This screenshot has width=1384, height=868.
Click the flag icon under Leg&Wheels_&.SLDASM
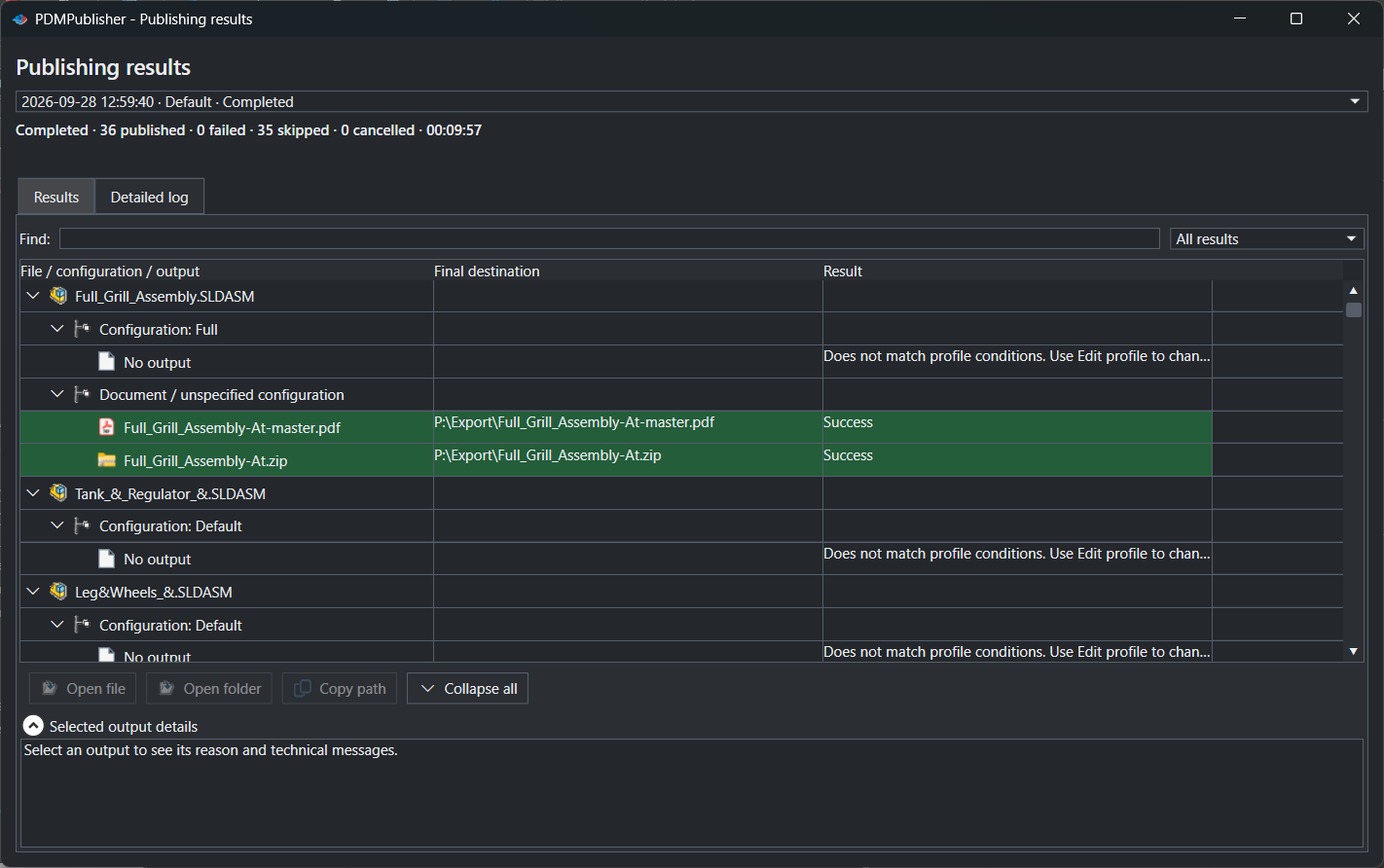coord(83,625)
